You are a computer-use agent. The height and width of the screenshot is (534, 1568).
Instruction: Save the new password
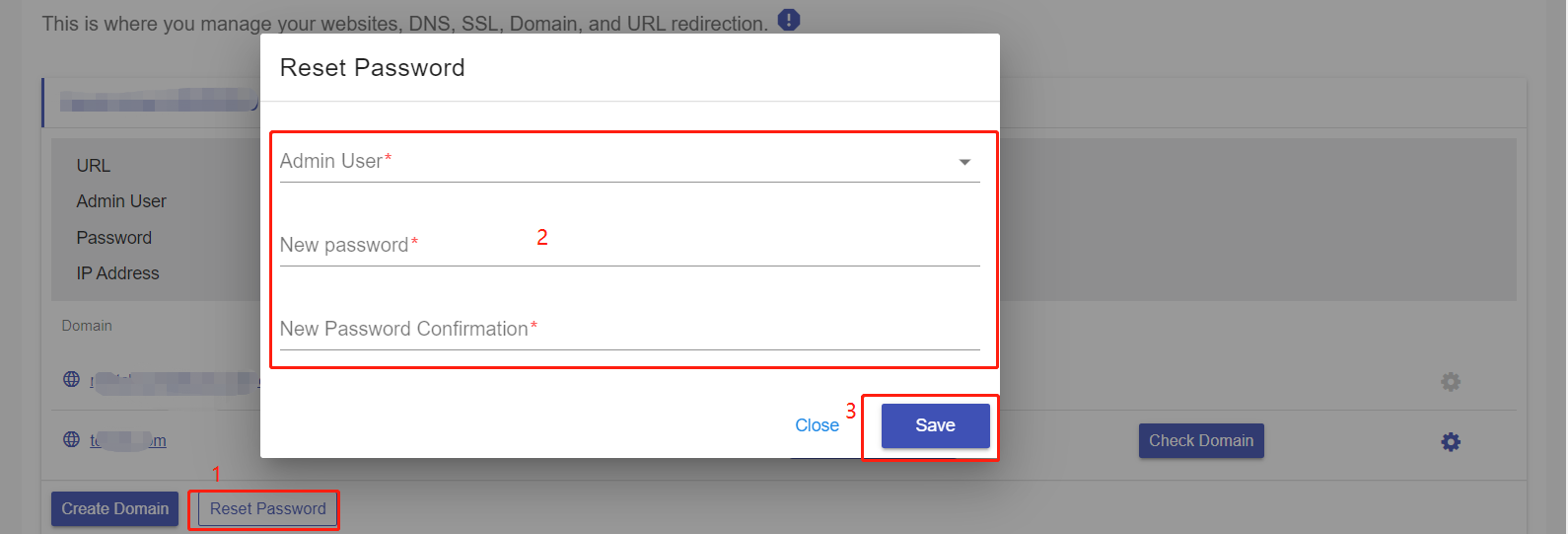(935, 425)
